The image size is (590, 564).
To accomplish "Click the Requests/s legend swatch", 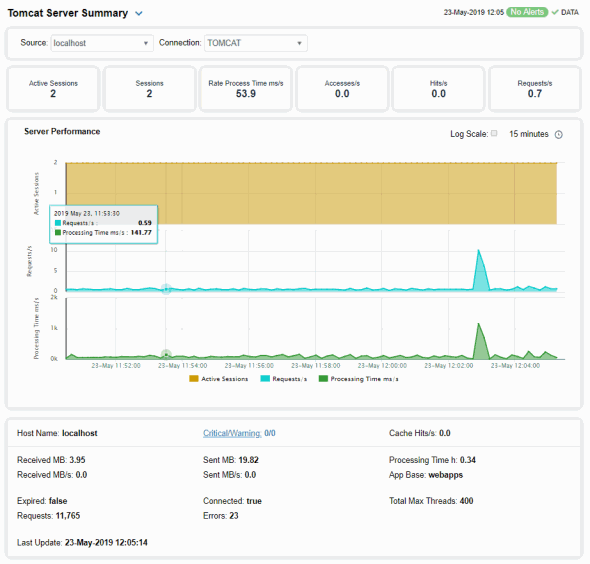I will coord(265,379).
